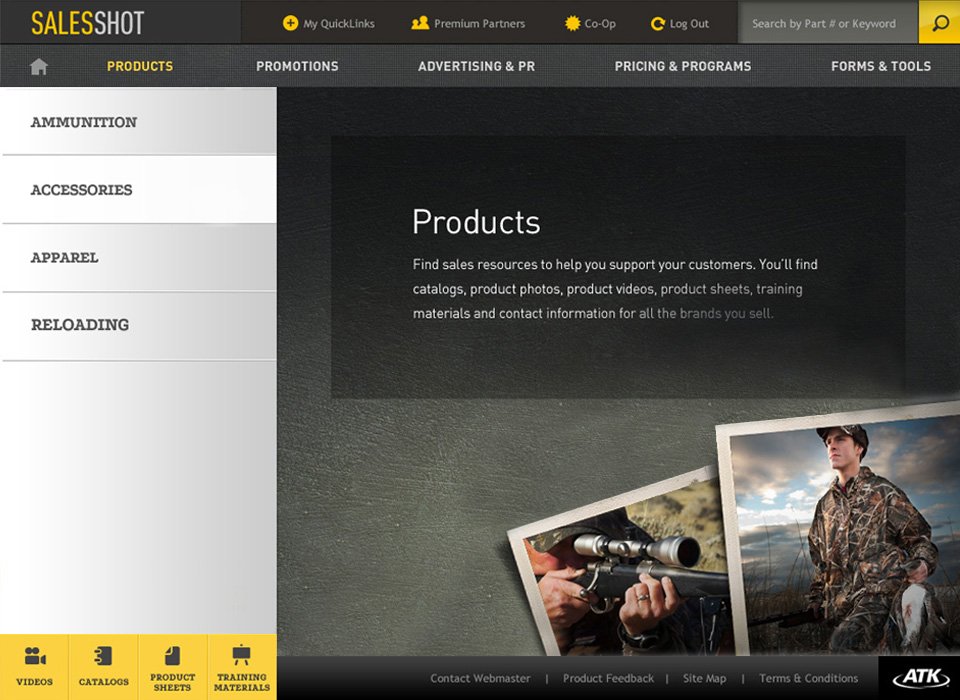960x700 pixels.
Task: Select the Products navigation tab
Action: 140,66
